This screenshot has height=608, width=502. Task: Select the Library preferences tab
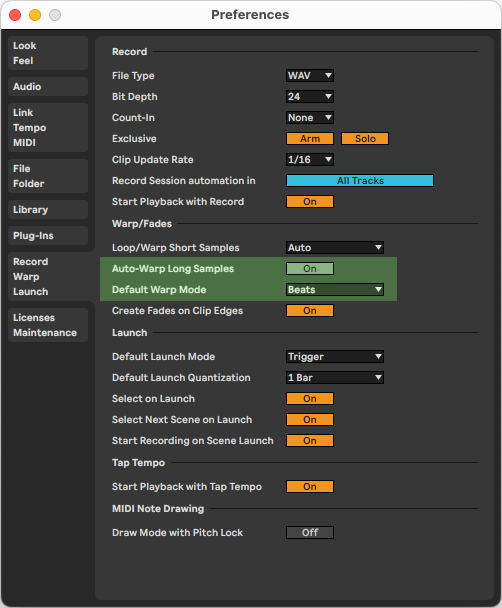(x=48, y=209)
